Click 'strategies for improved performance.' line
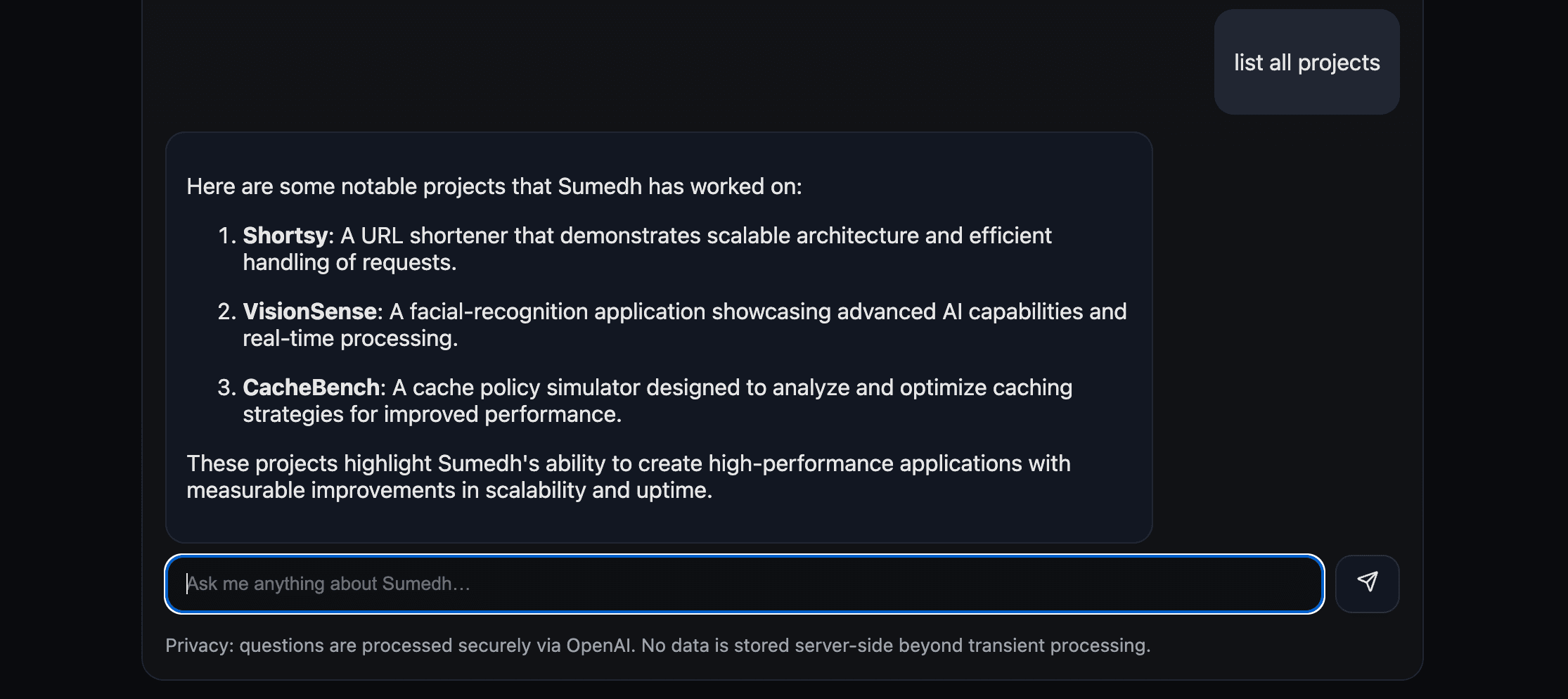1568x699 pixels. pyautogui.click(x=432, y=414)
